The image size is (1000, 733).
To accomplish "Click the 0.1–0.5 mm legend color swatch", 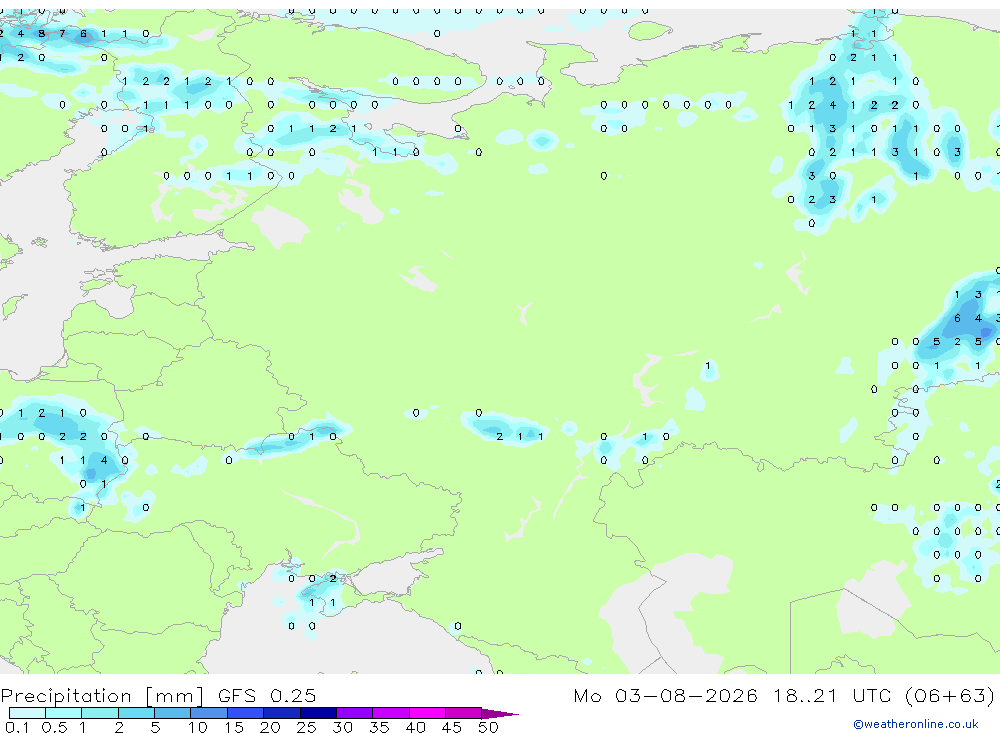I will coord(27,713).
